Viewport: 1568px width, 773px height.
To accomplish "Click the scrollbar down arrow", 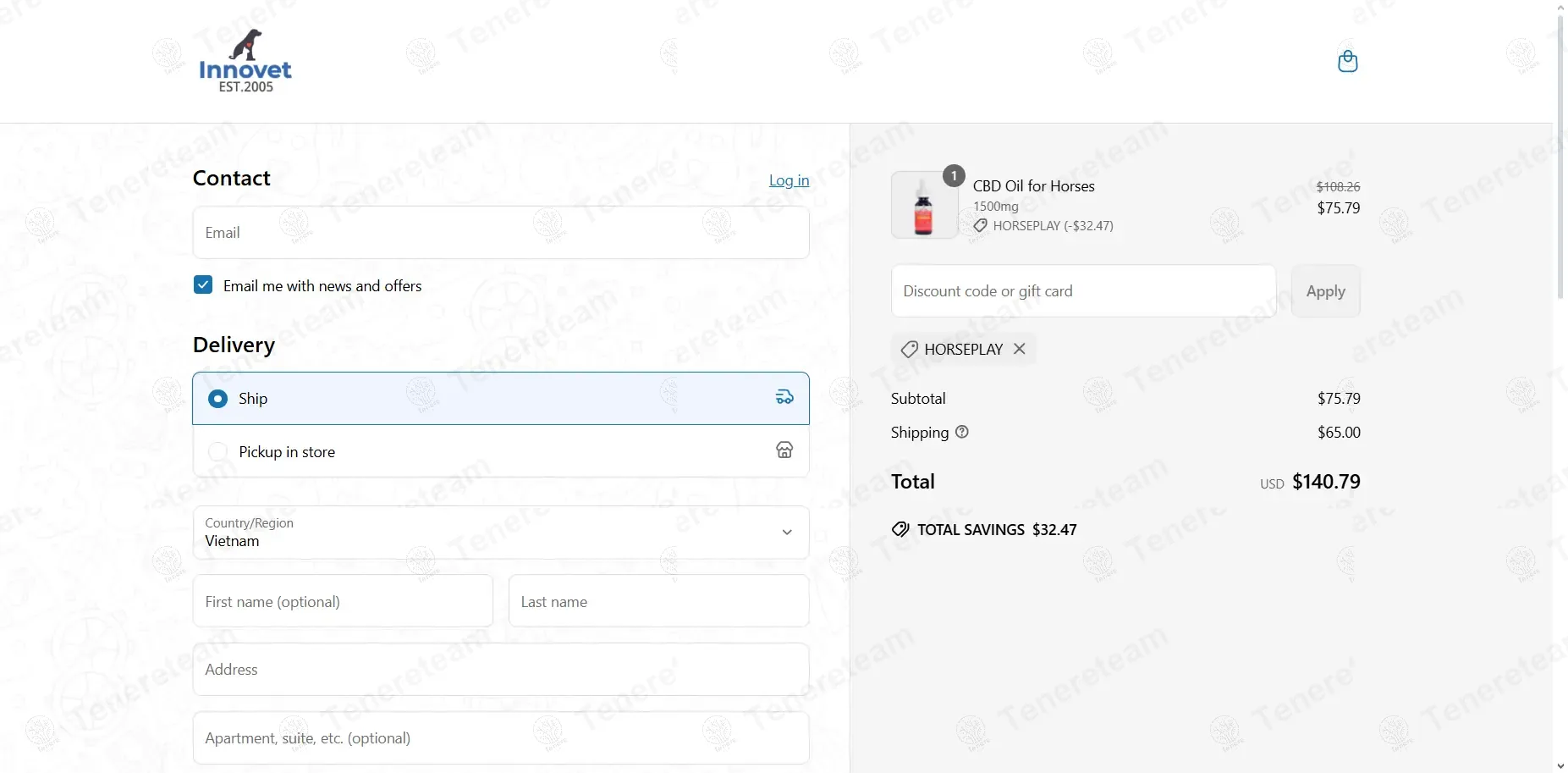I will coord(1560,765).
